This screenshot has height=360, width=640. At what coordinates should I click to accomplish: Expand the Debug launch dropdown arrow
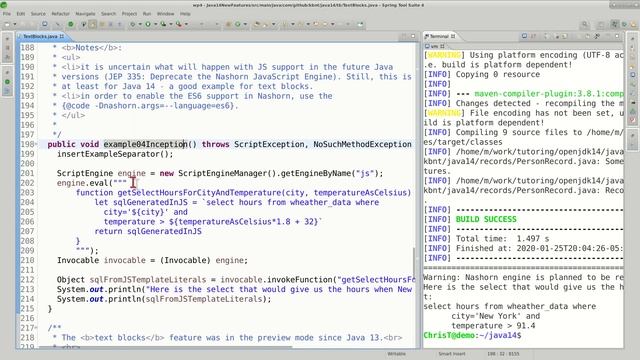(x=140, y=24)
